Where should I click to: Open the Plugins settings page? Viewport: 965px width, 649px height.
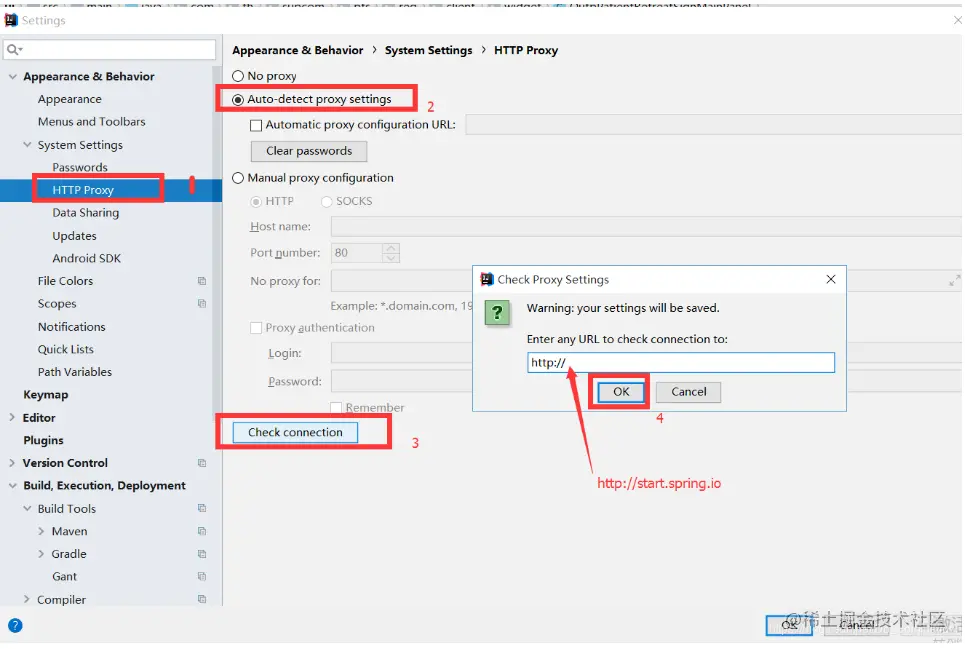coord(43,440)
